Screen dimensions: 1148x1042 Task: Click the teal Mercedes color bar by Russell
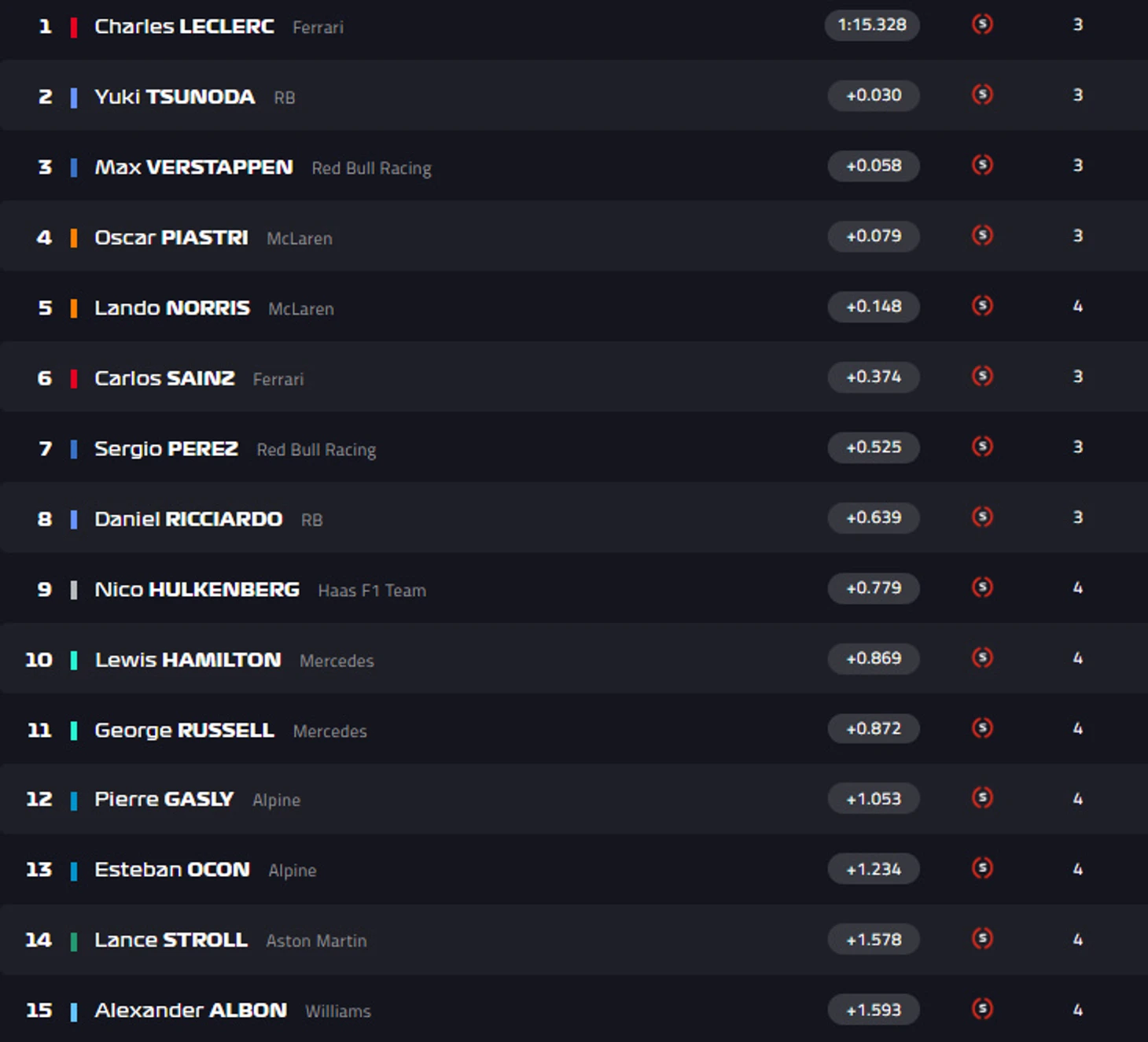[x=74, y=731]
